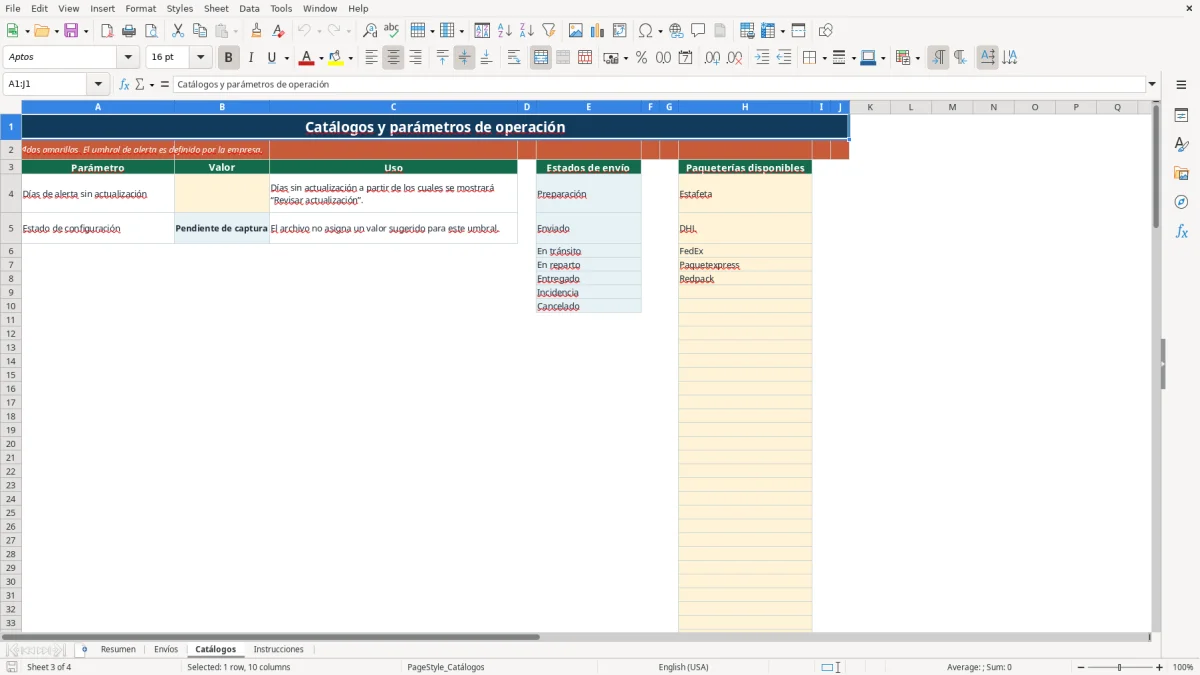Viewport: 1200px width, 675px height.
Task: Expand the Name Box dropdown
Action: coord(99,85)
